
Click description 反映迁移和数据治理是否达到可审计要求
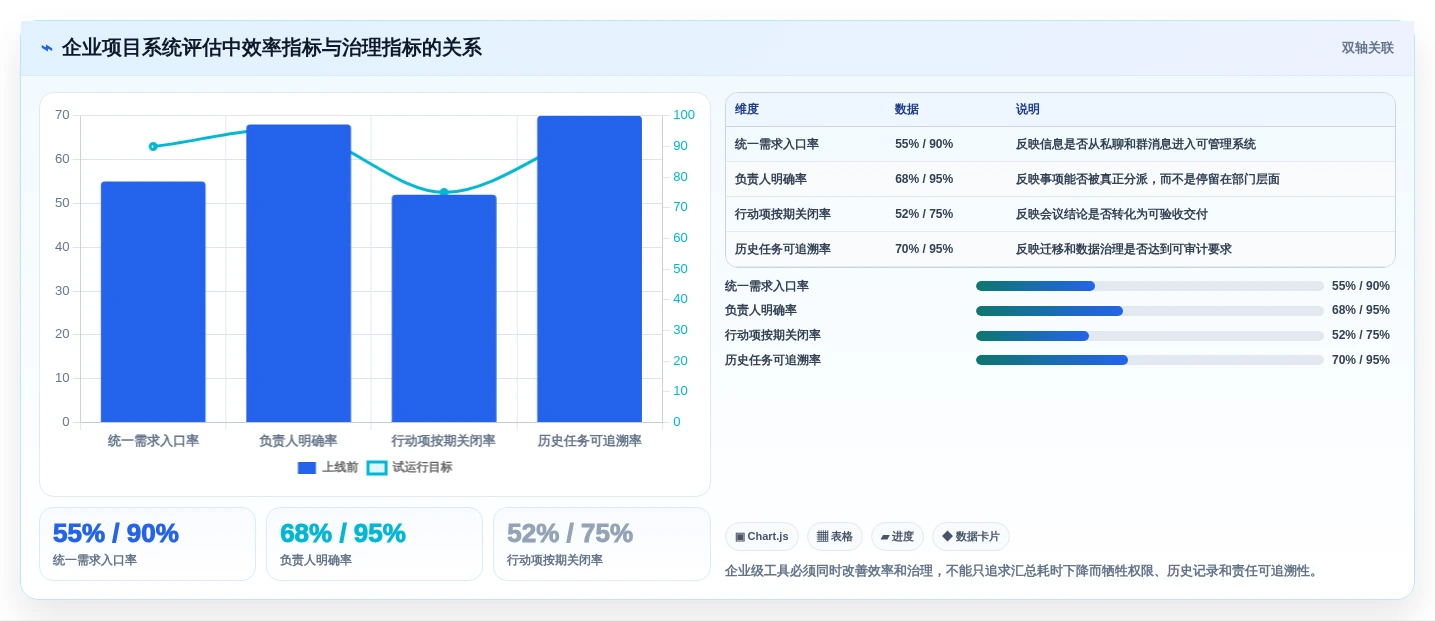tap(1124, 249)
